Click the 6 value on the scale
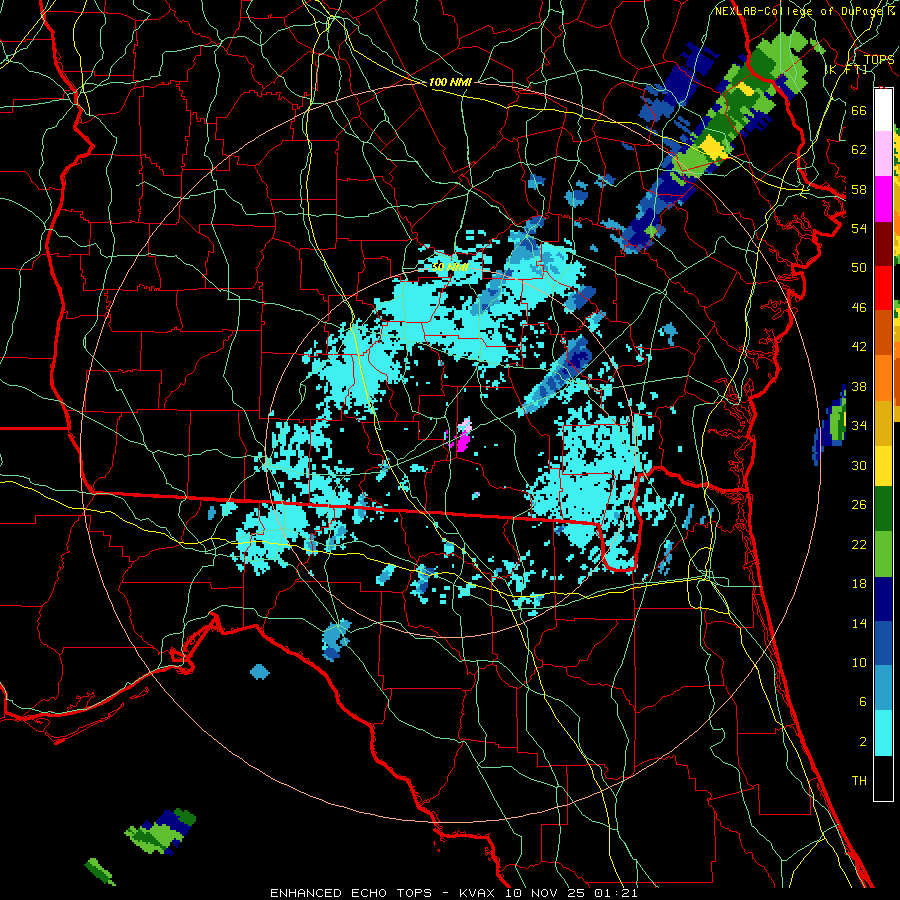 coord(862,701)
